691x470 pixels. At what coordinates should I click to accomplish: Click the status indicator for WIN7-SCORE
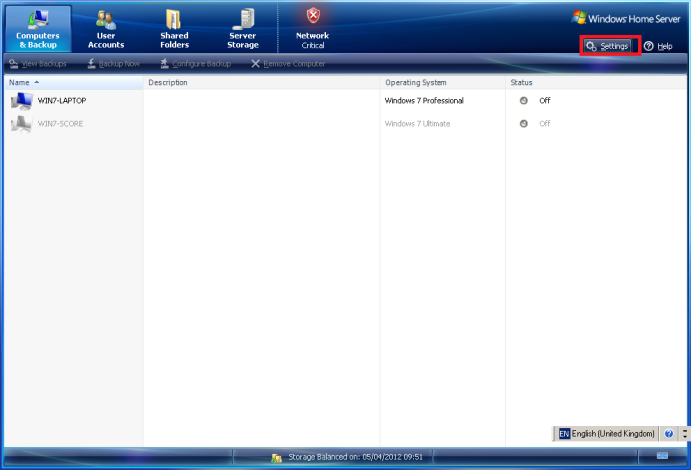(524, 123)
